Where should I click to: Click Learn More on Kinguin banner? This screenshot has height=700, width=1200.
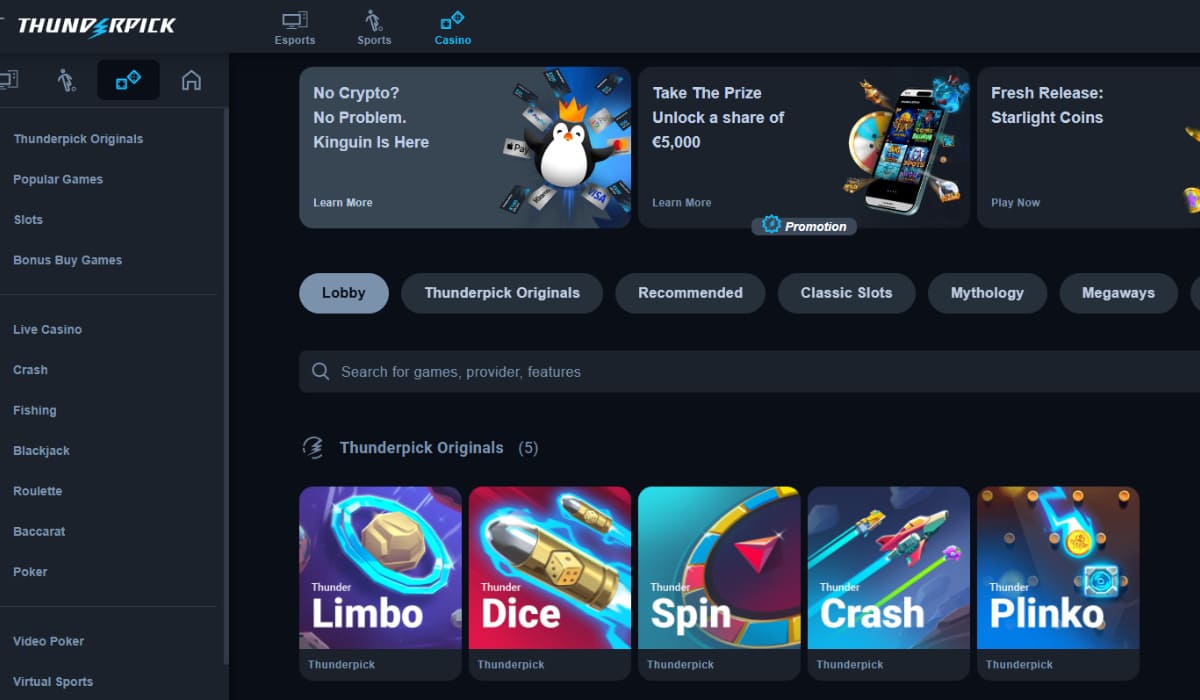coord(343,202)
